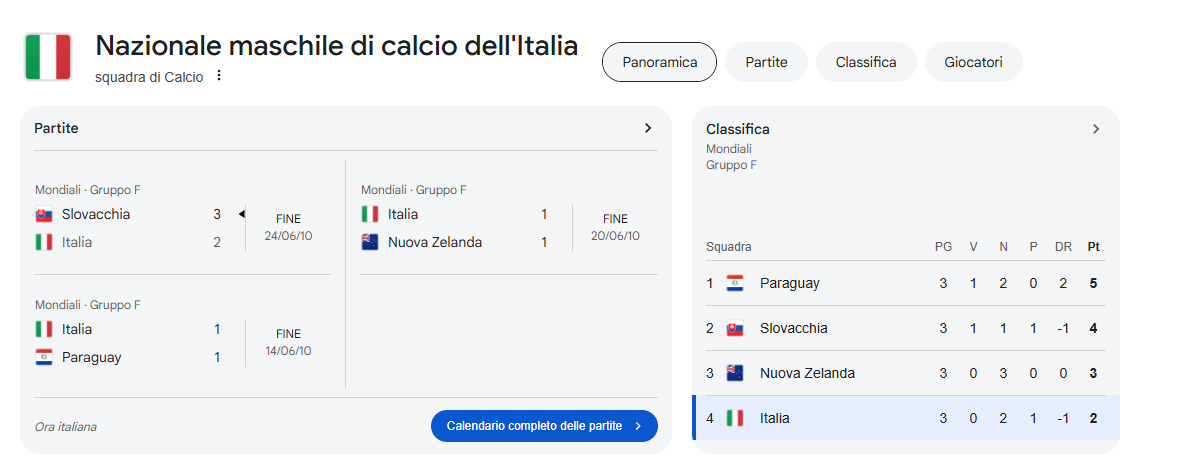Open Calendario completo delle partite

pos(544,426)
